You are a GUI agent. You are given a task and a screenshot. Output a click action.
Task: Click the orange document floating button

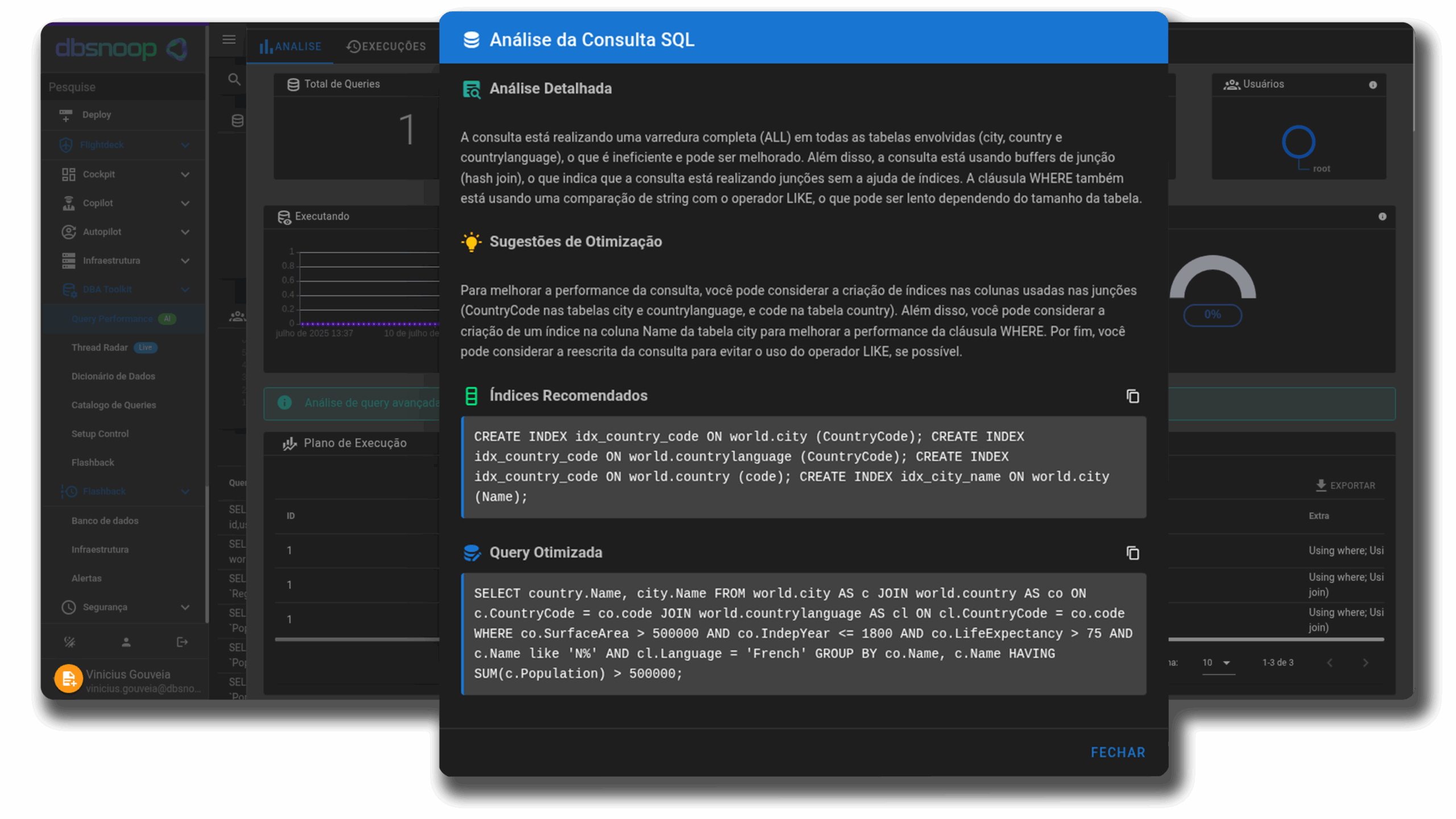click(x=69, y=678)
